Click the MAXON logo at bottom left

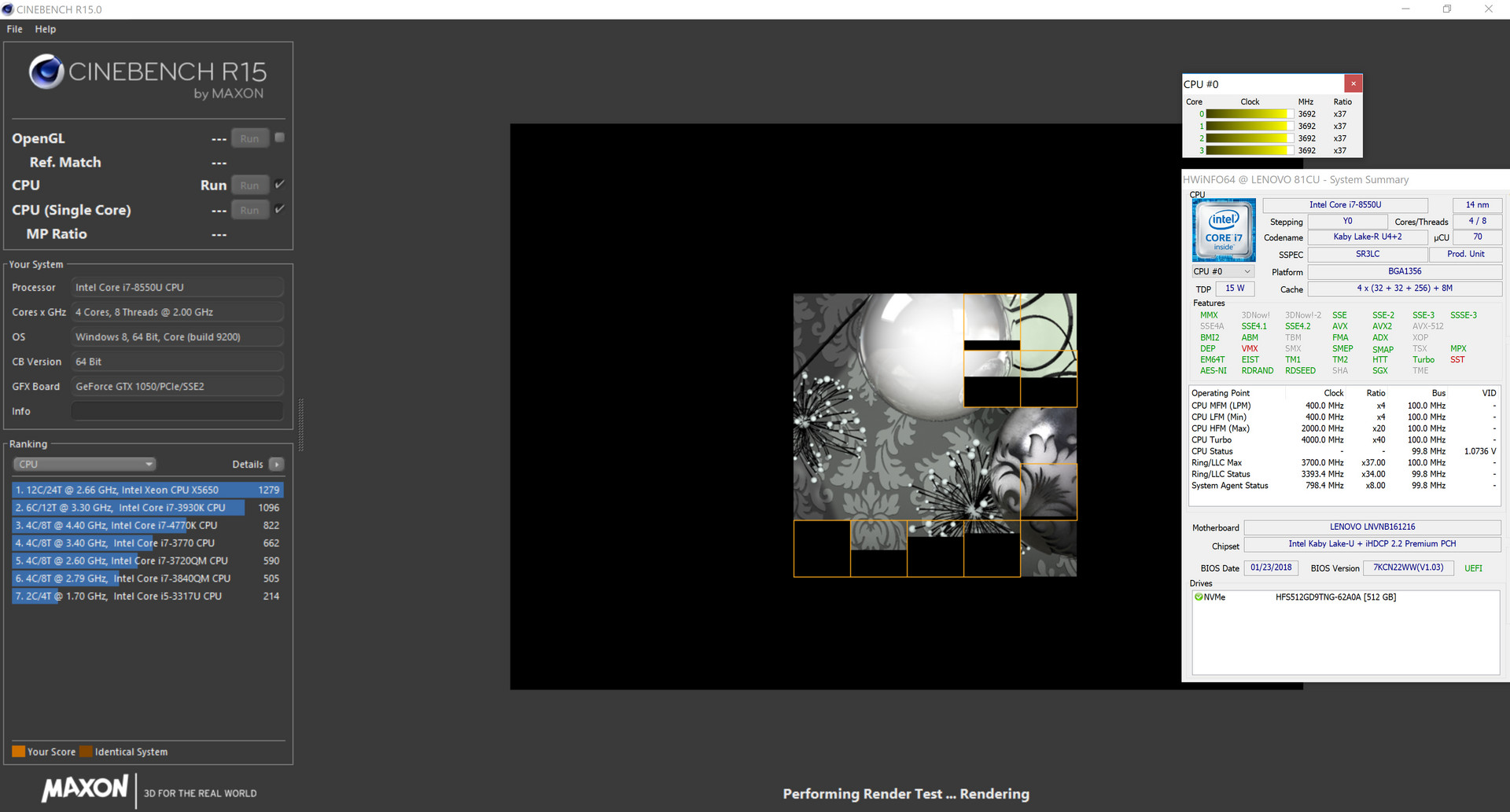point(85,789)
